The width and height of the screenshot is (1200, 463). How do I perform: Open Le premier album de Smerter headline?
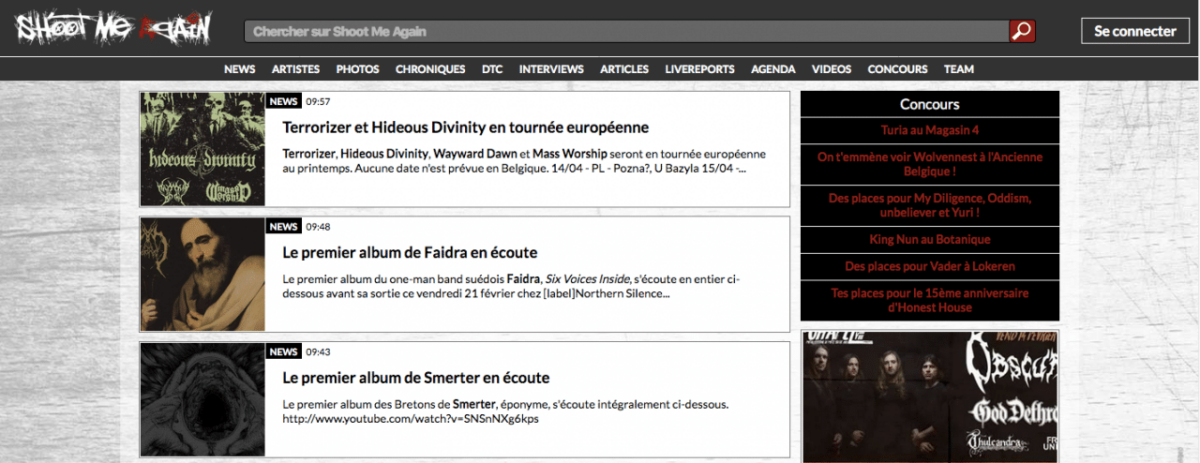pyautogui.click(x=416, y=378)
